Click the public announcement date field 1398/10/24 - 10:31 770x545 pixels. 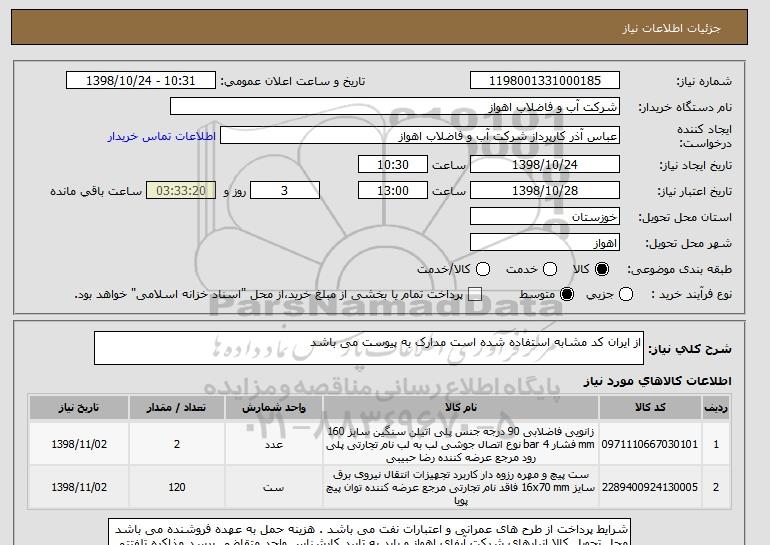click(x=141, y=81)
